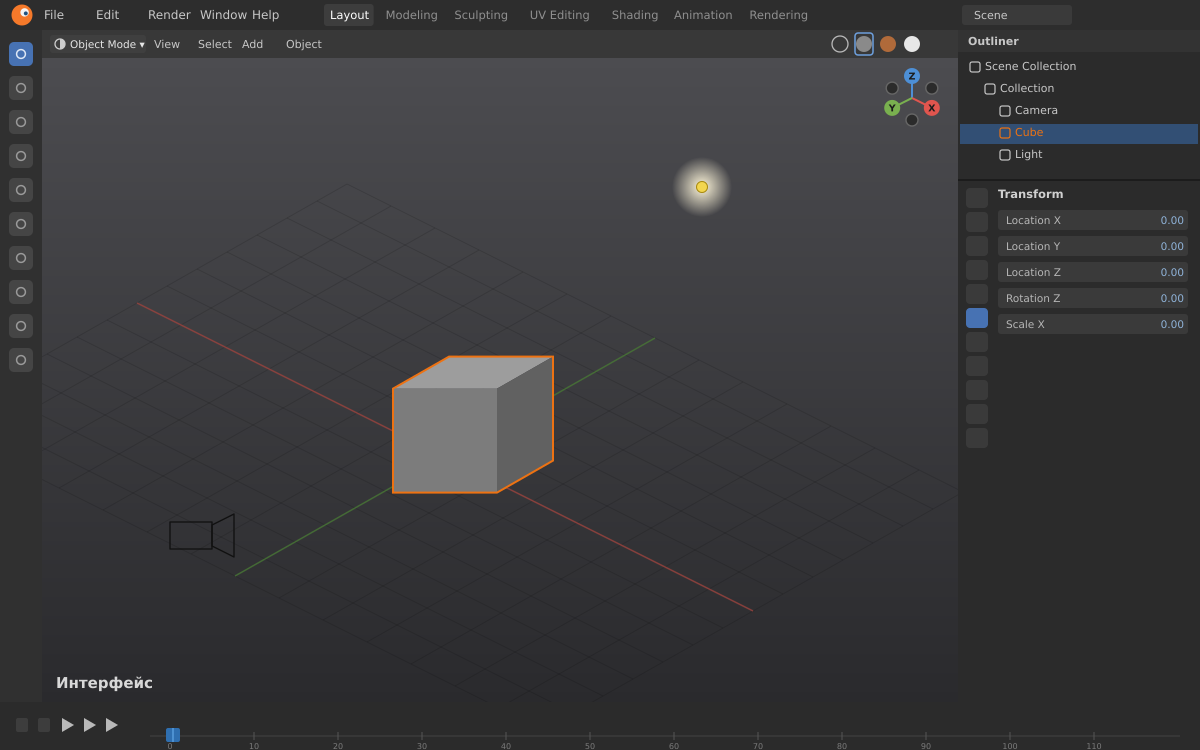Open the Scene selector field

pyautogui.click(x=1017, y=15)
